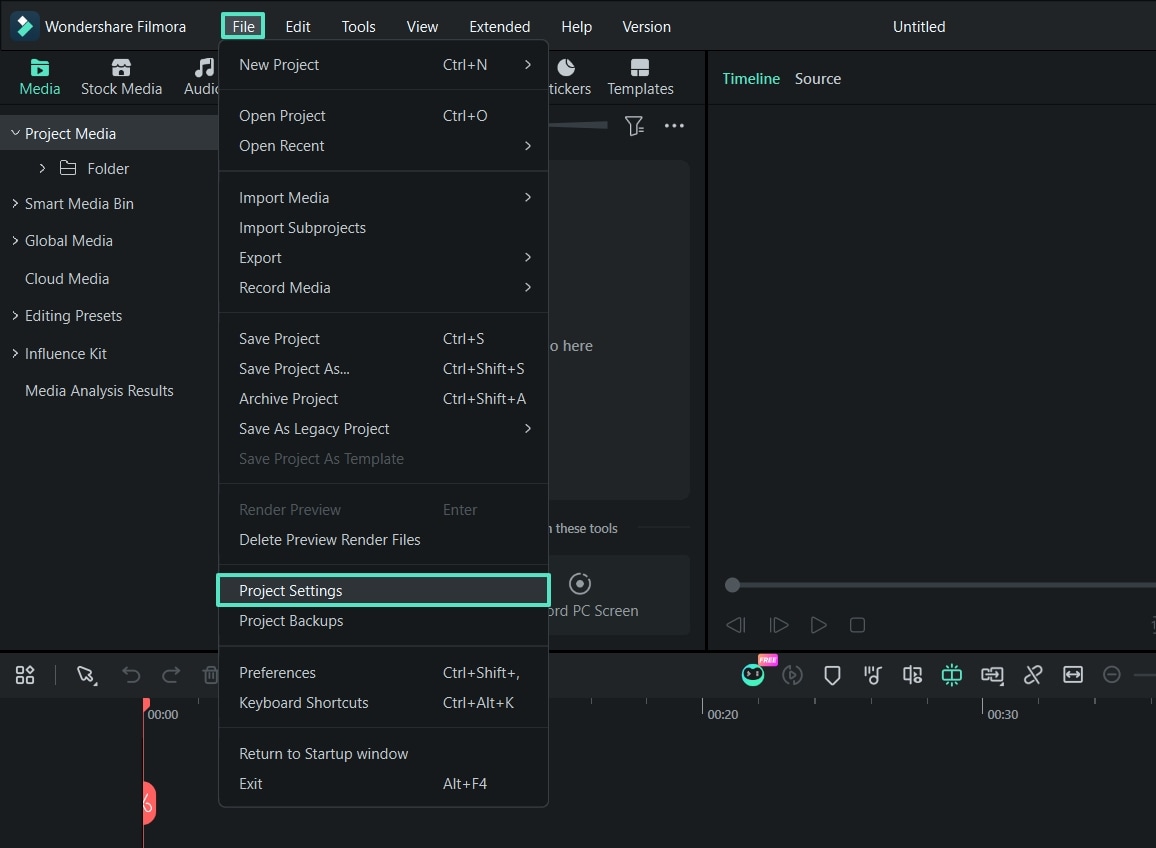The image size is (1156, 848).
Task: Choose Return to Startup window
Action: click(x=383, y=754)
